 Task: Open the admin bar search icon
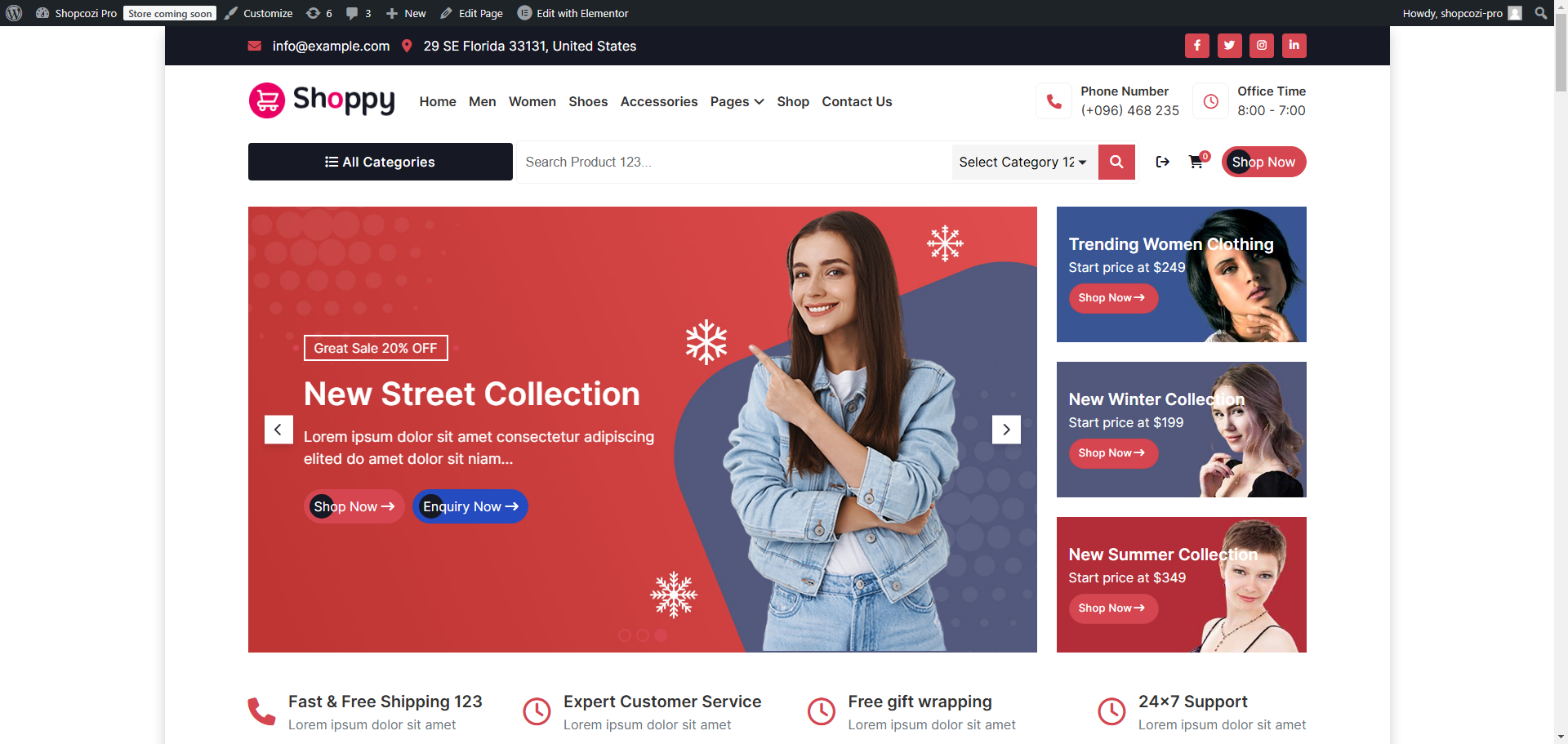[x=1541, y=13]
